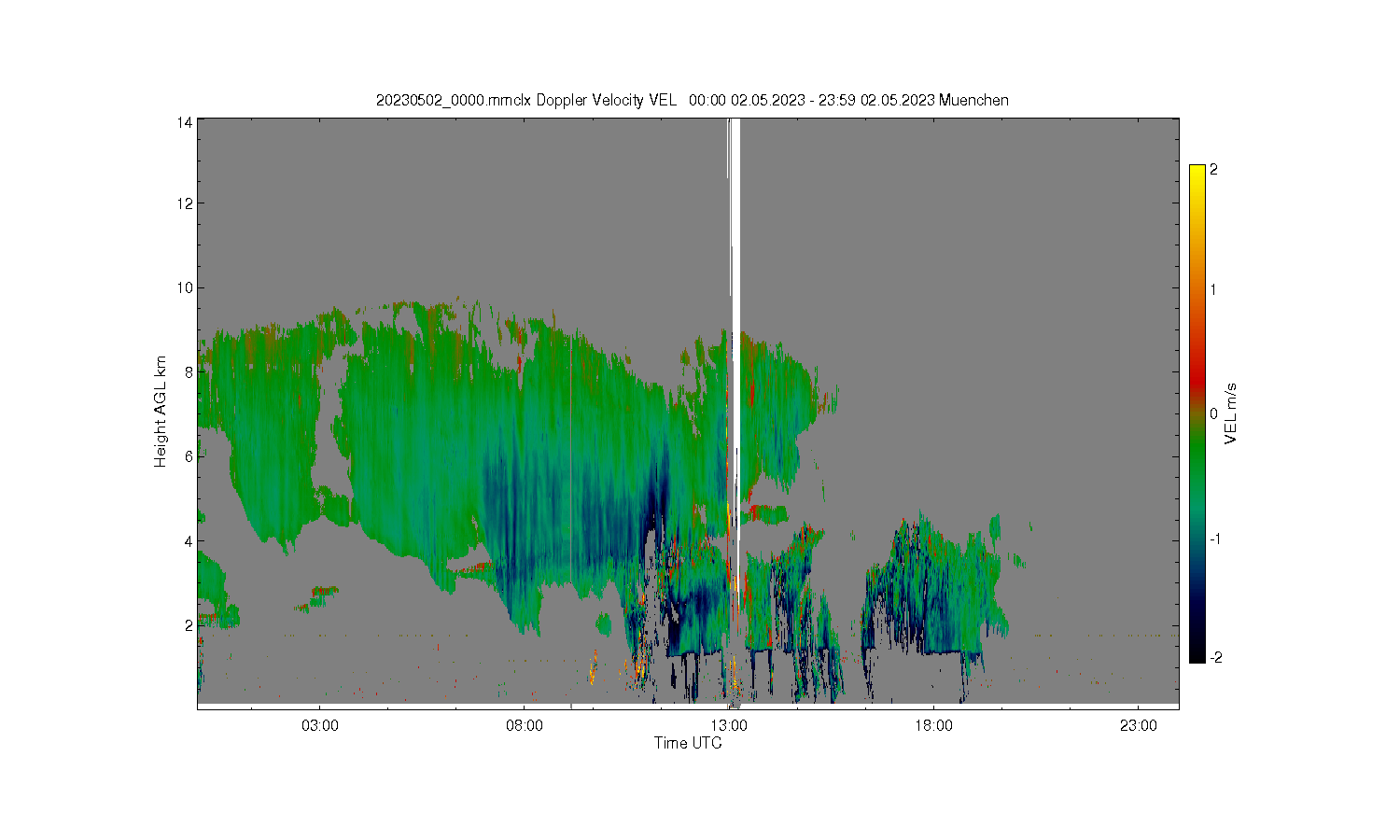Screen dimensions: 1400x840
Task: Click the 'Height AGL km' axis title
Action: point(161,412)
